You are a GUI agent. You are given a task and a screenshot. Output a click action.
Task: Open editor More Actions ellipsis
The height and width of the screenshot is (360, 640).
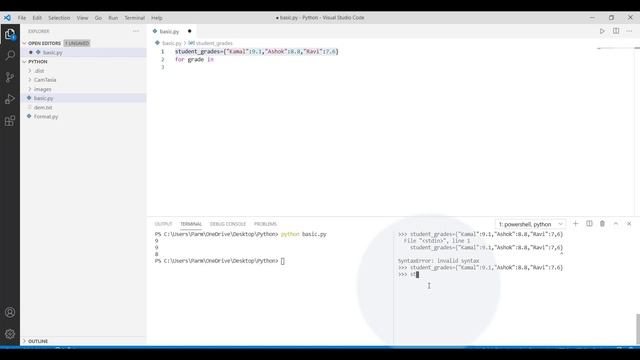click(629, 31)
